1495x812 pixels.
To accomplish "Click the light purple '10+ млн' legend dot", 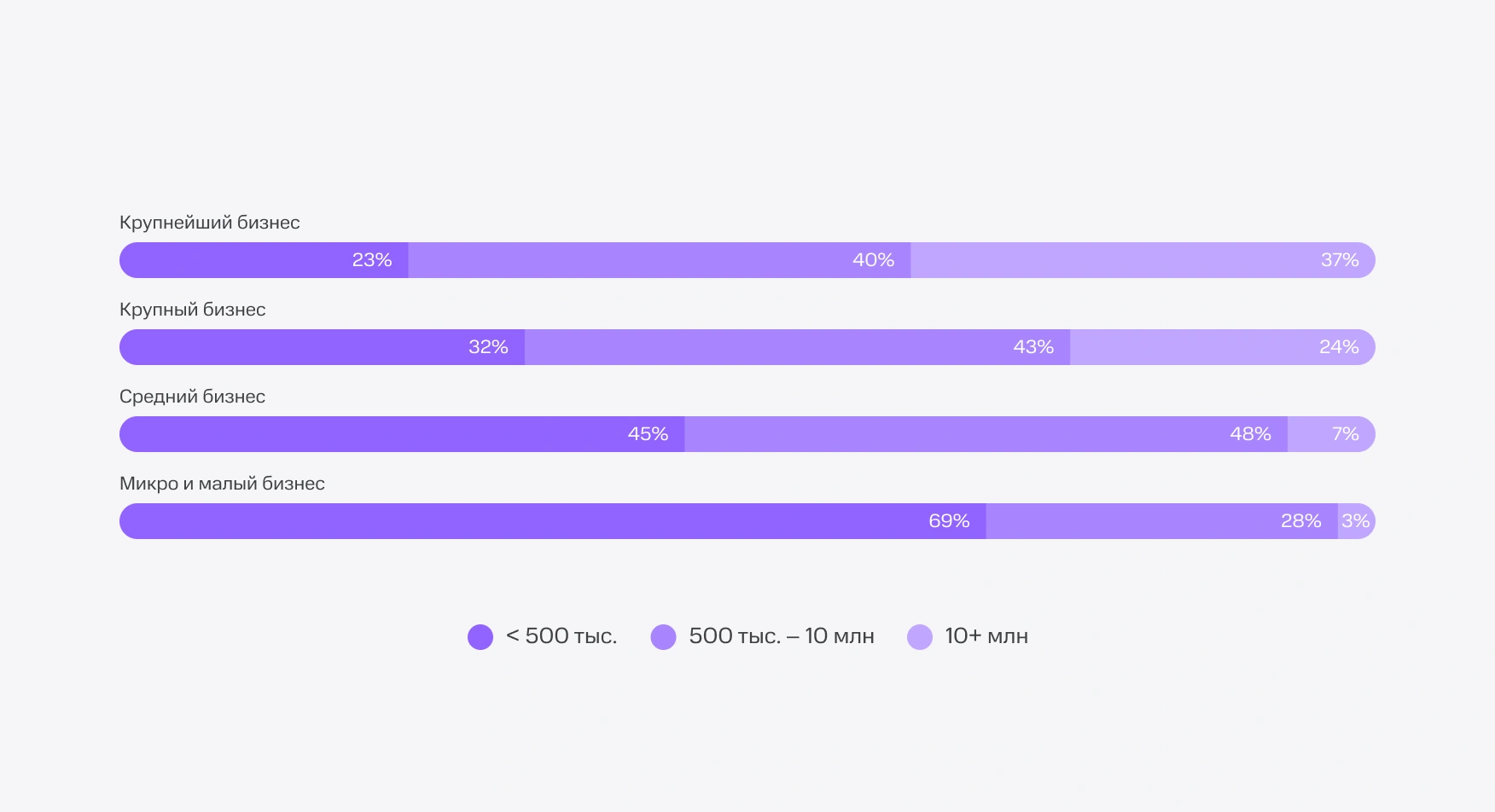I will coord(920,637).
